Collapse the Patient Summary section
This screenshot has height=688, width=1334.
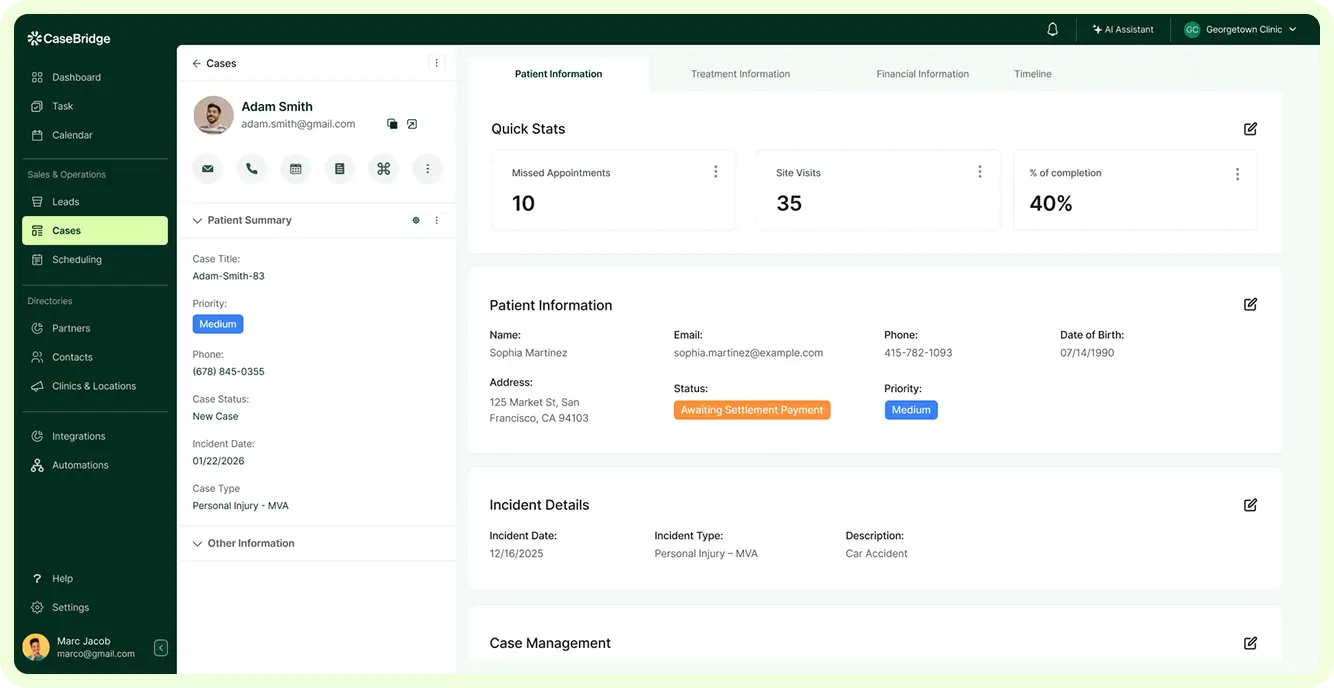coord(198,220)
